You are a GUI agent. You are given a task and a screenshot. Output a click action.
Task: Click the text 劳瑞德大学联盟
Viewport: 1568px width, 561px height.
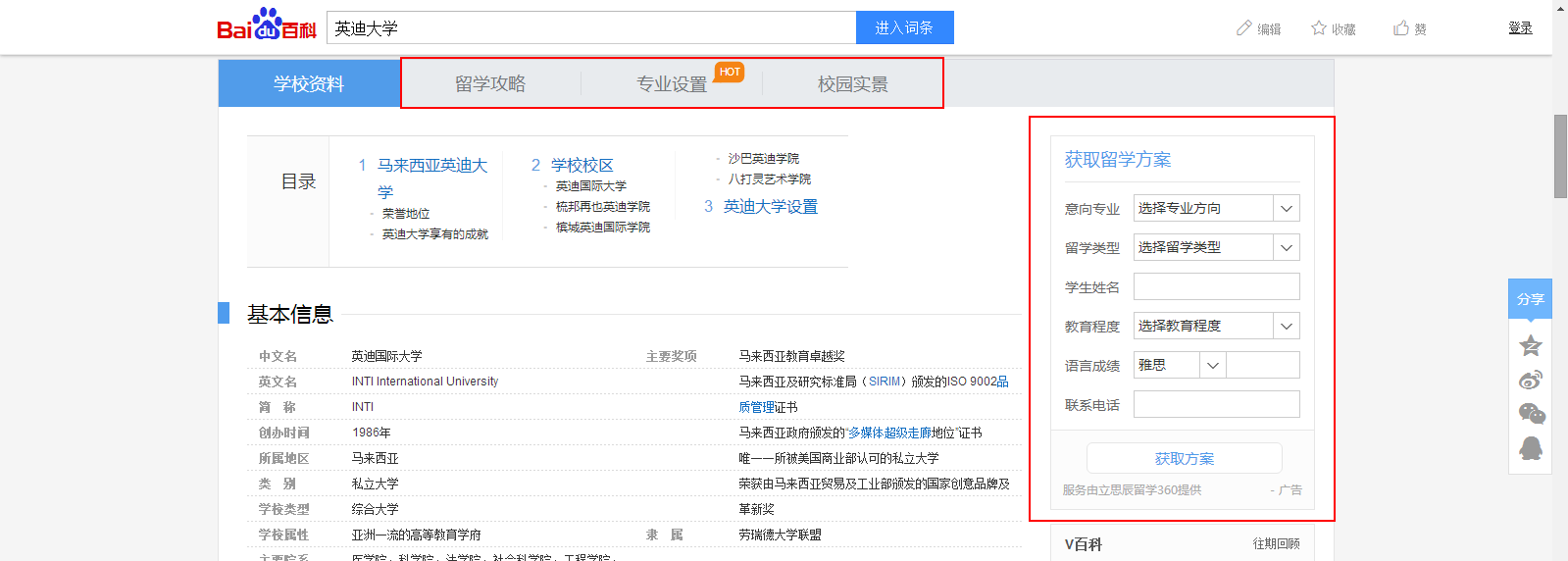point(780,535)
